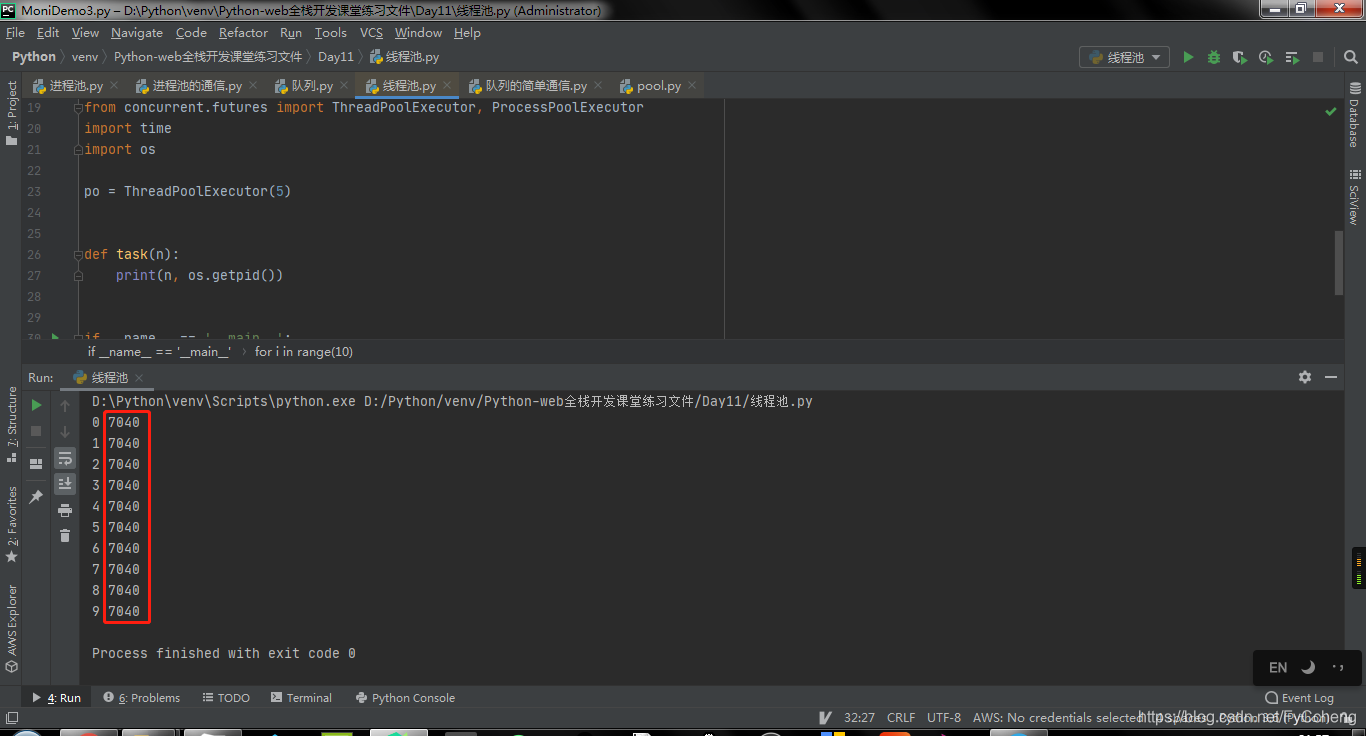Open the TODO tool window tab
The height and width of the screenshot is (736, 1366).
(226, 698)
